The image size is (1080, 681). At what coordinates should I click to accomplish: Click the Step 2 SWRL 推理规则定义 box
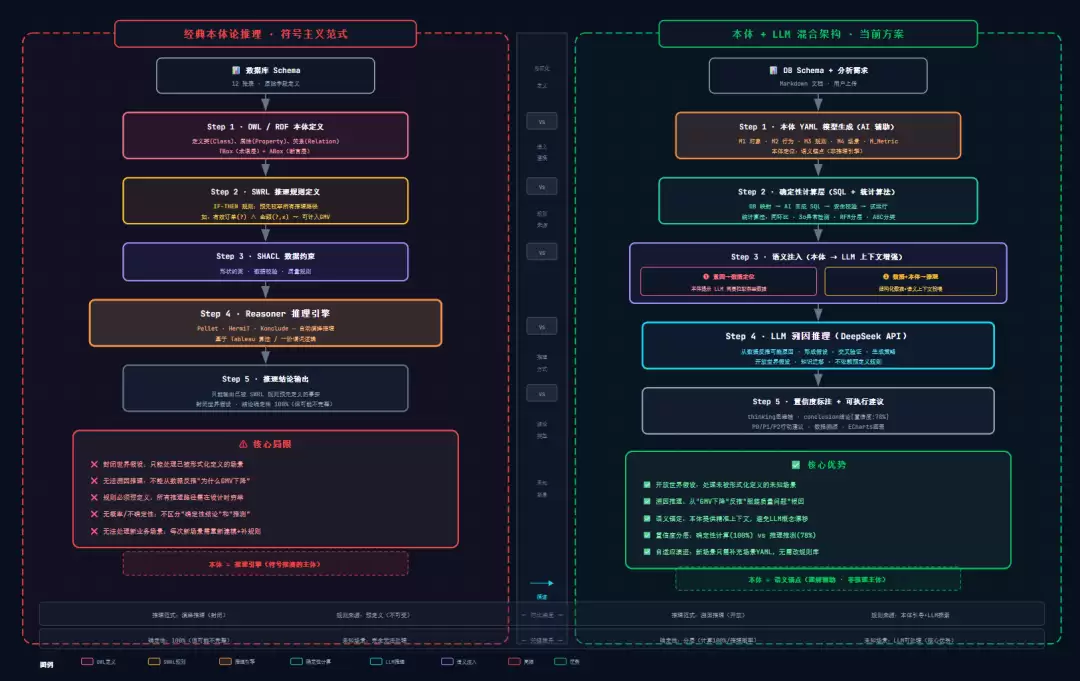pos(266,201)
